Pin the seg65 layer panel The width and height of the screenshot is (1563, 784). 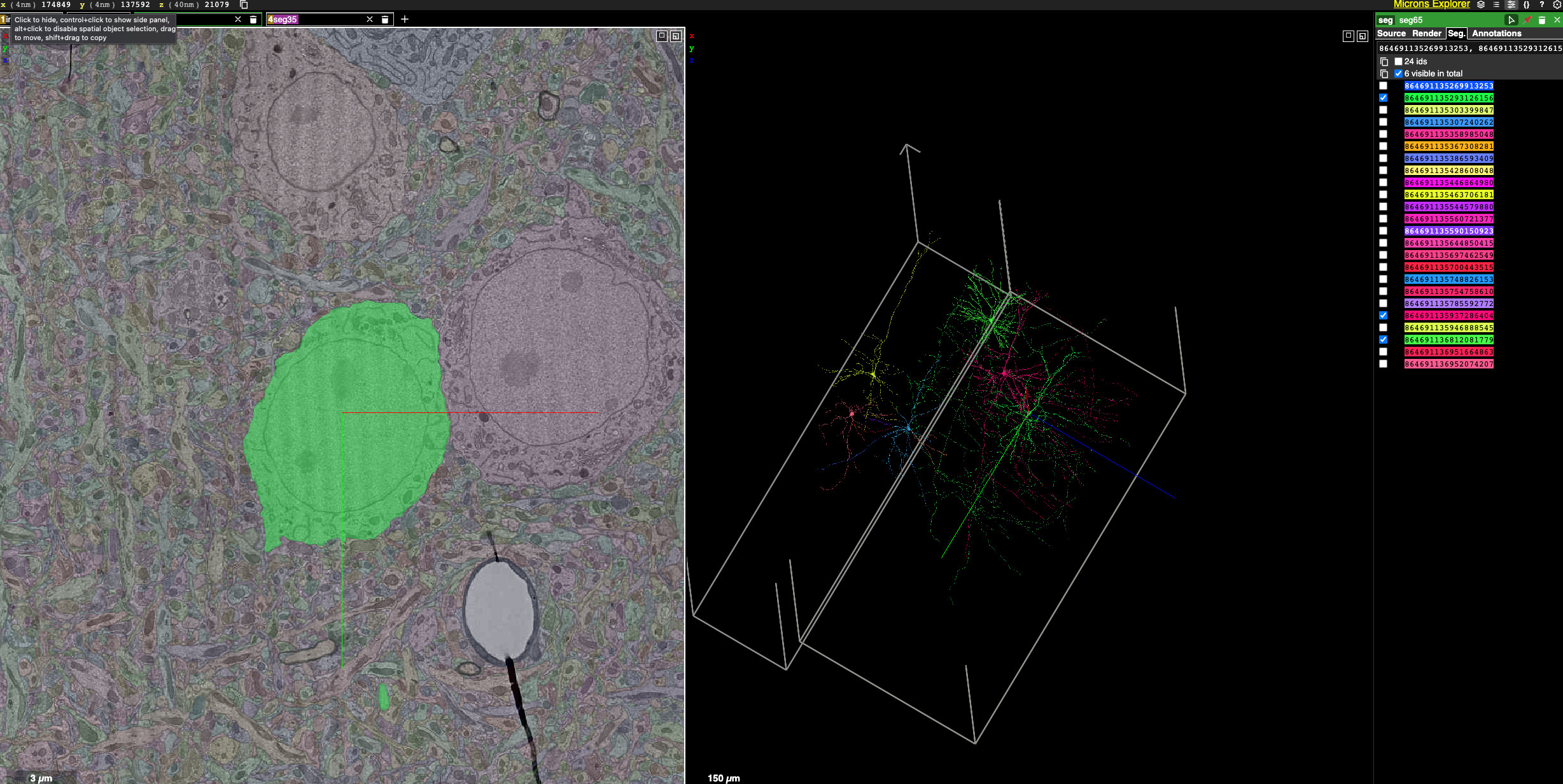point(1527,20)
